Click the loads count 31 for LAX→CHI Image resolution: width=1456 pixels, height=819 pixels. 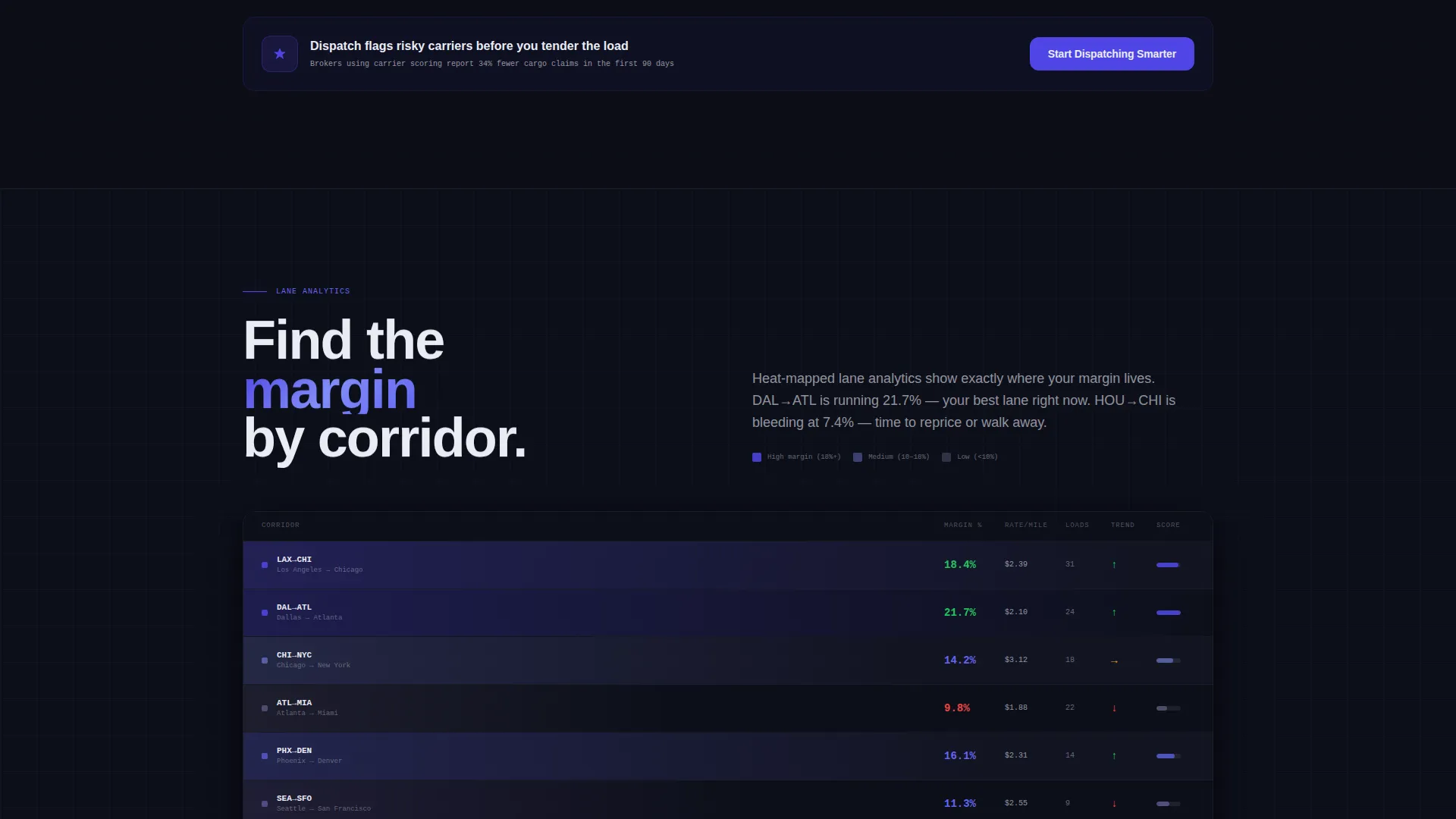pos(1070,564)
